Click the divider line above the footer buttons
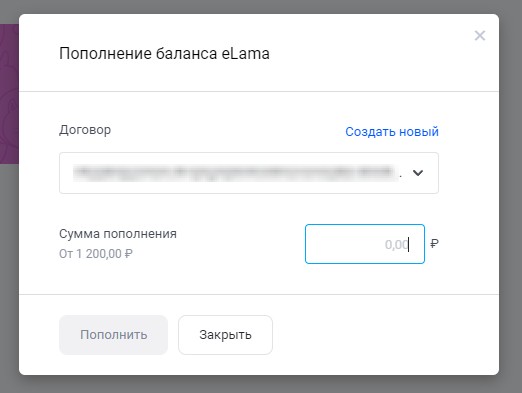 coord(259,294)
